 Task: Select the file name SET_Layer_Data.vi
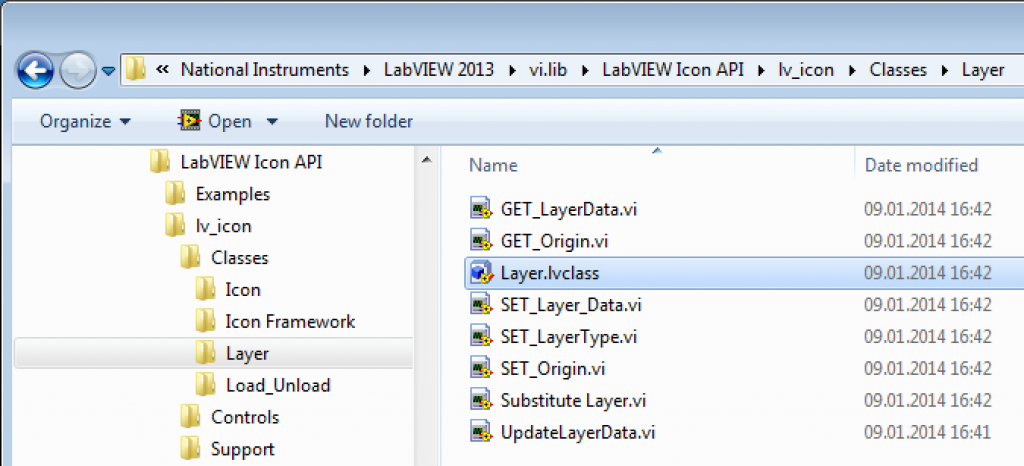(x=571, y=305)
